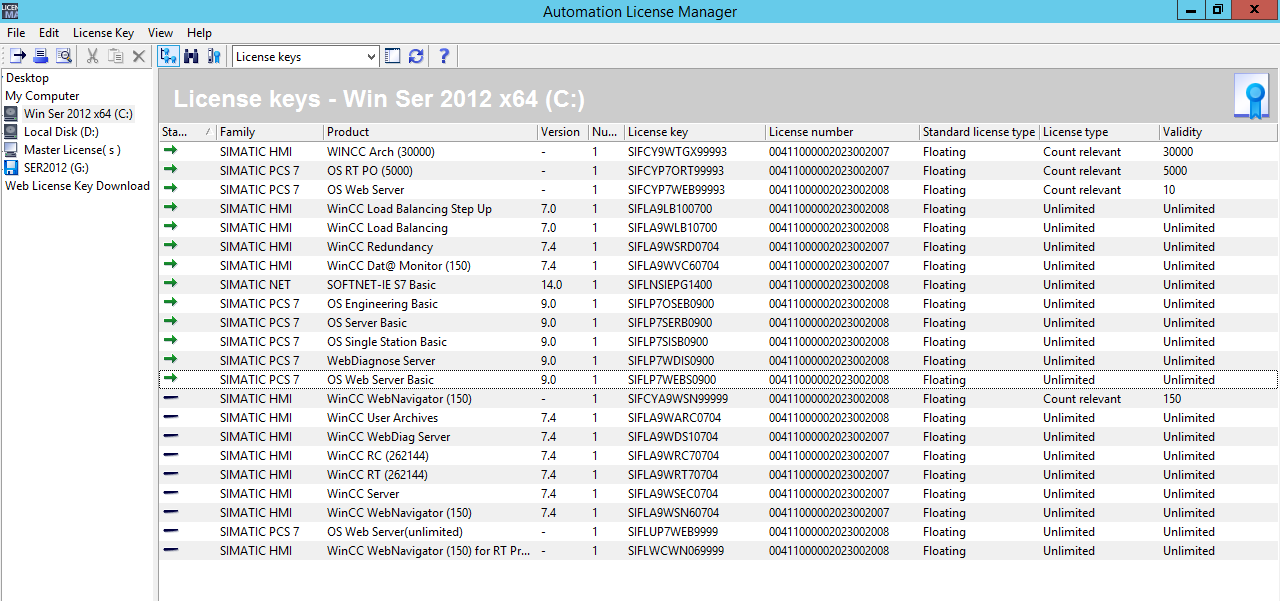Screen dimensions: 1280x601
Task: Click the SER2012 (G:) floppy icon
Action: [11, 168]
